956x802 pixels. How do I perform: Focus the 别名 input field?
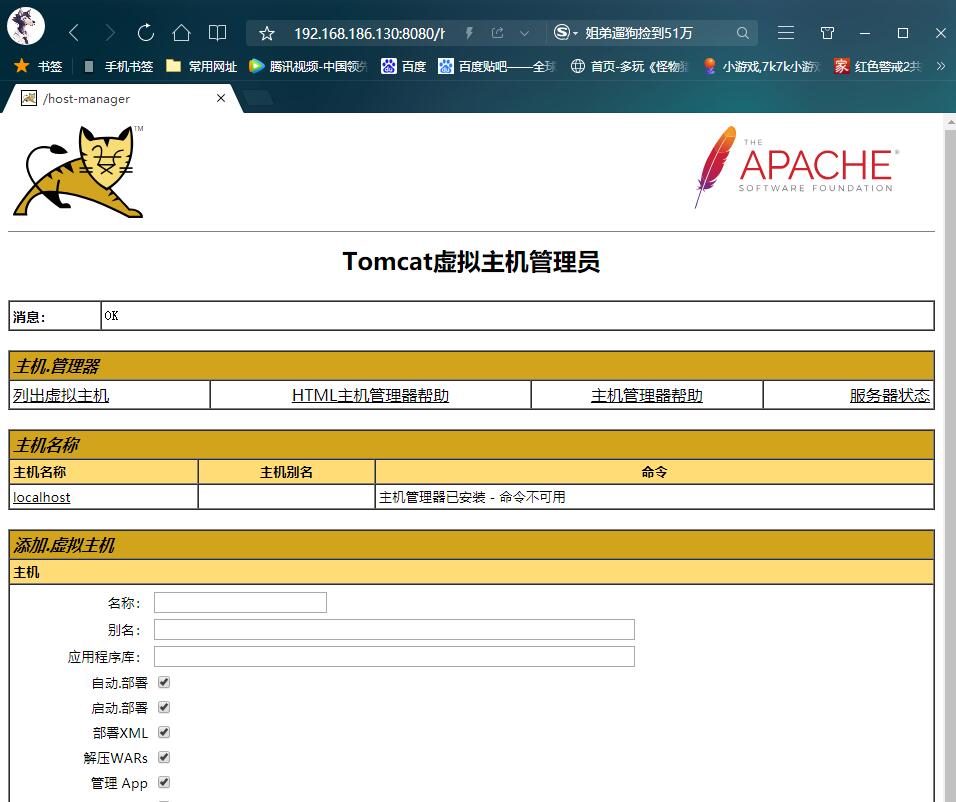pyautogui.click(x=394, y=629)
